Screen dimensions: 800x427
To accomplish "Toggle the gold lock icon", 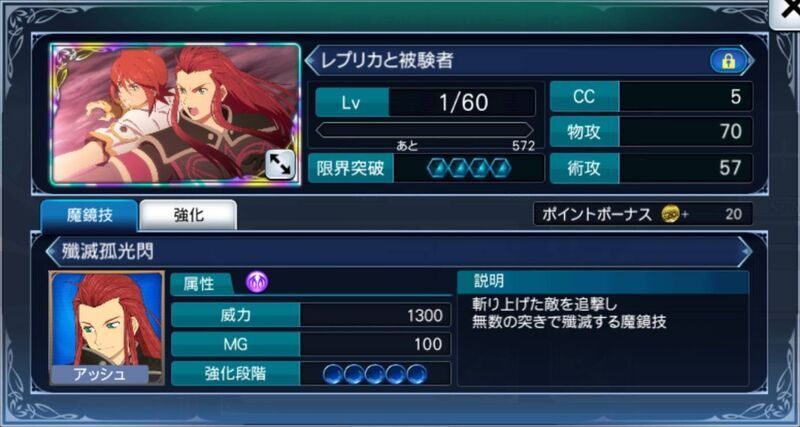I will pyautogui.click(x=728, y=61).
